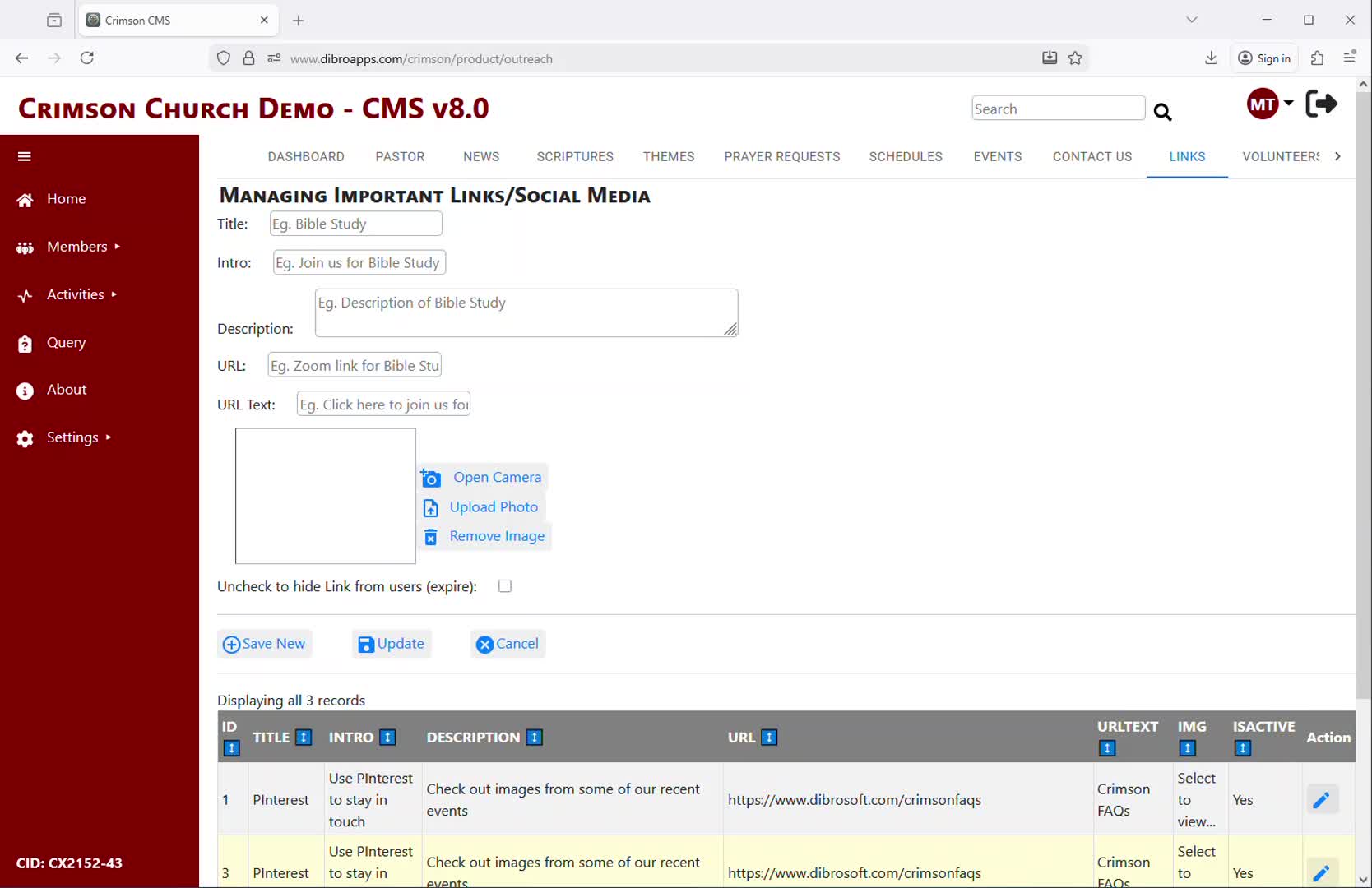Toggle the hamburger sidebar menu
This screenshot has height=888, width=1372.
pyautogui.click(x=25, y=156)
